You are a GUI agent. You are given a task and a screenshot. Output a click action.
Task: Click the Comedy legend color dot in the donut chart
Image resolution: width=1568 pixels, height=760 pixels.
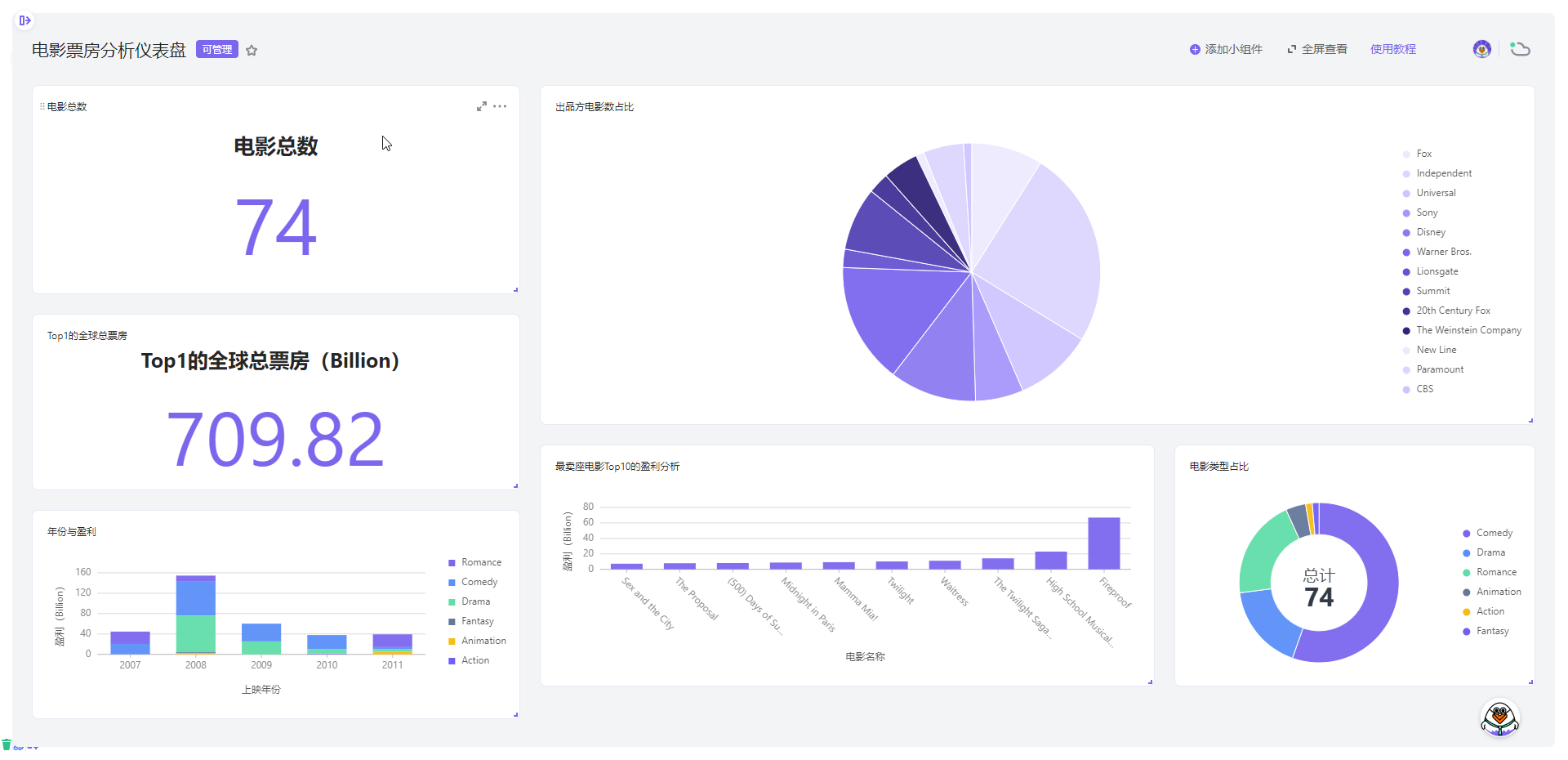(1467, 534)
